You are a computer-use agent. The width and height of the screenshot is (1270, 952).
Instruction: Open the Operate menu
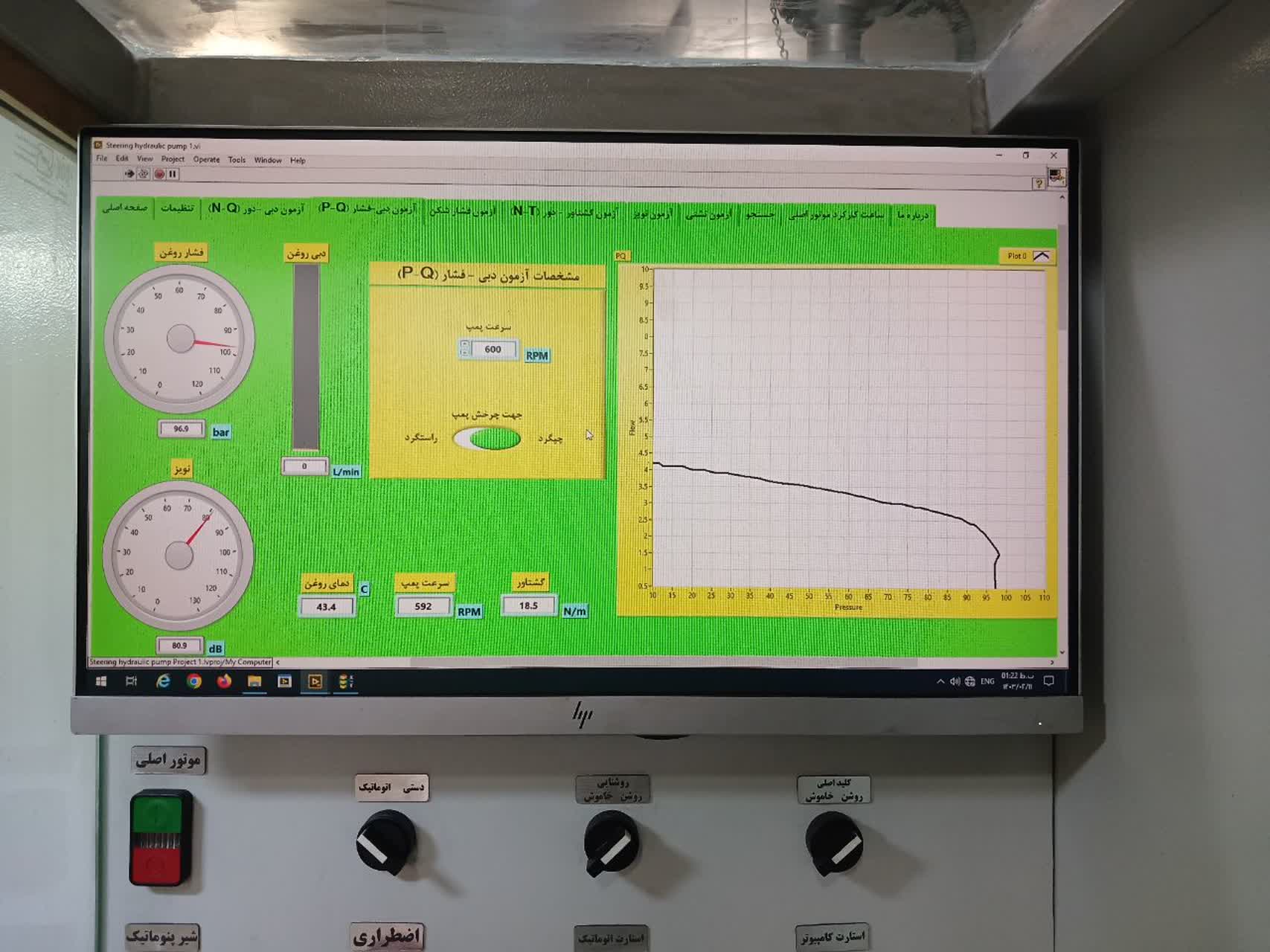[206, 159]
